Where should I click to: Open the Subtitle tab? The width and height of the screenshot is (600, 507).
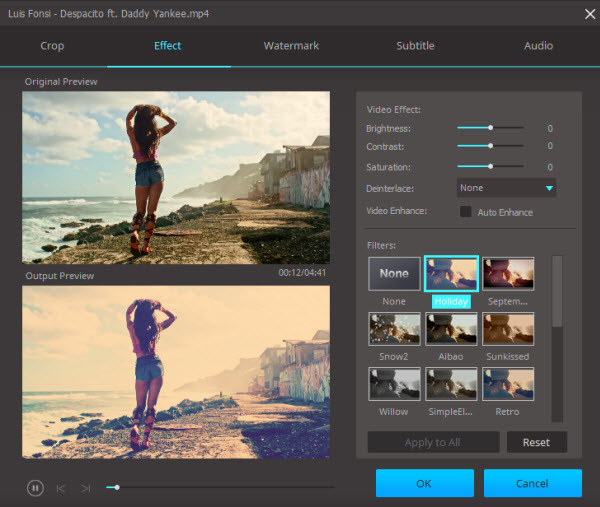pos(415,46)
